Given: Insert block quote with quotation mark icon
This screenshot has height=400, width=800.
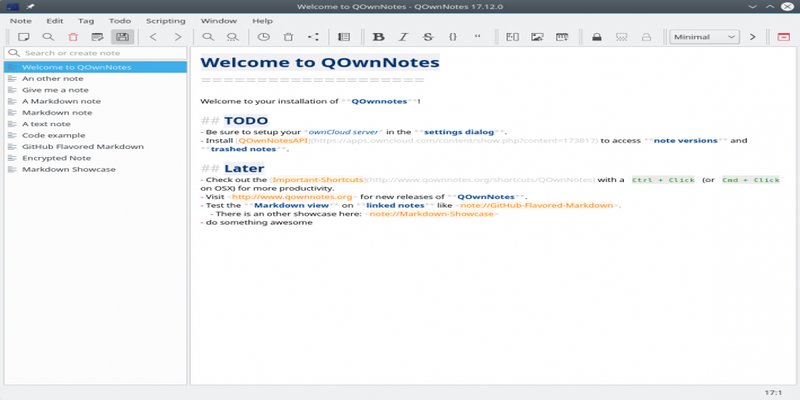Looking at the screenshot, I should click(478, 37).
